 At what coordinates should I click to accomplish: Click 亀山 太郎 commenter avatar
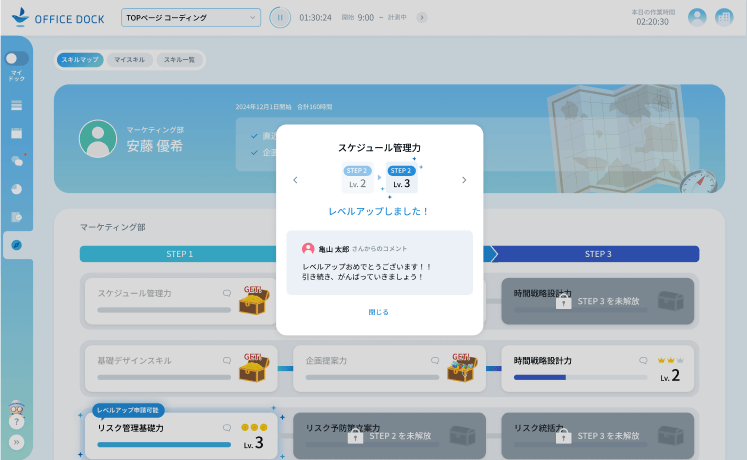308,249
